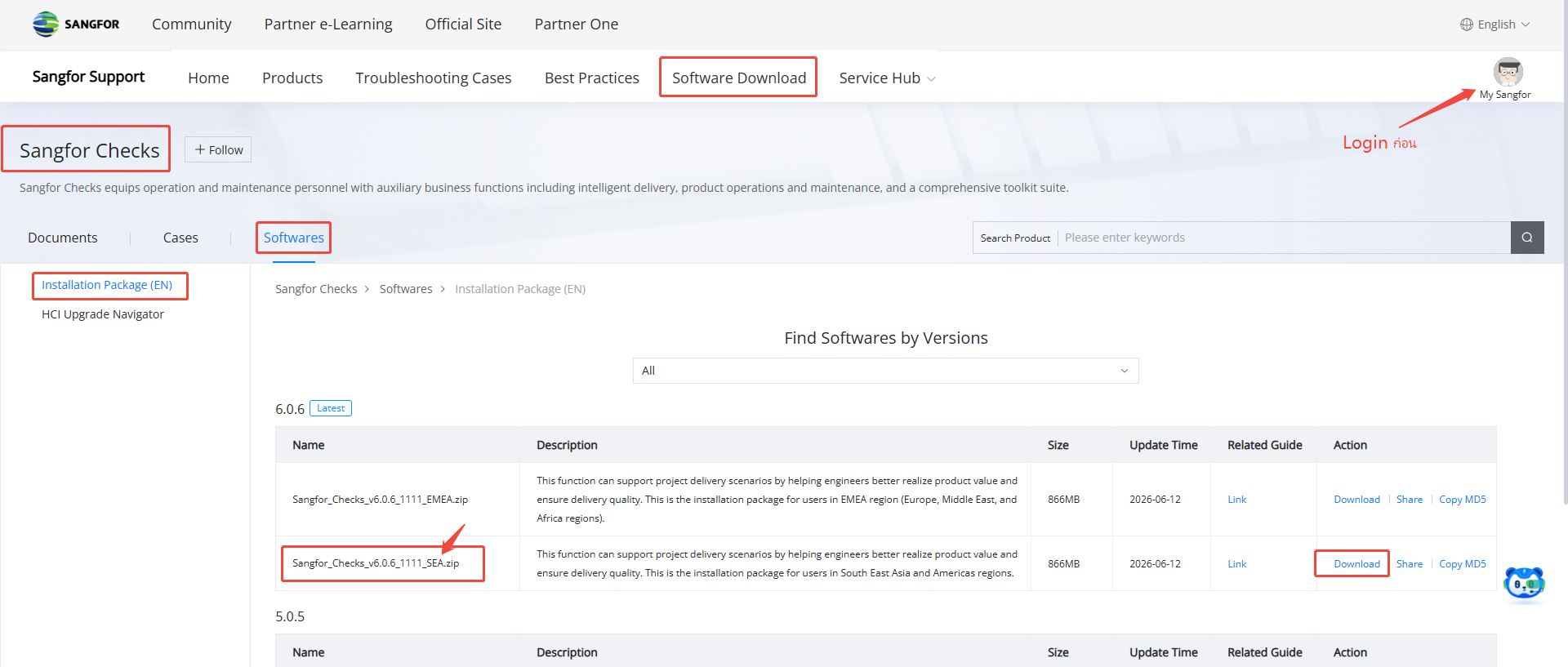Select Software Download in the navigation

click(739, 78)
